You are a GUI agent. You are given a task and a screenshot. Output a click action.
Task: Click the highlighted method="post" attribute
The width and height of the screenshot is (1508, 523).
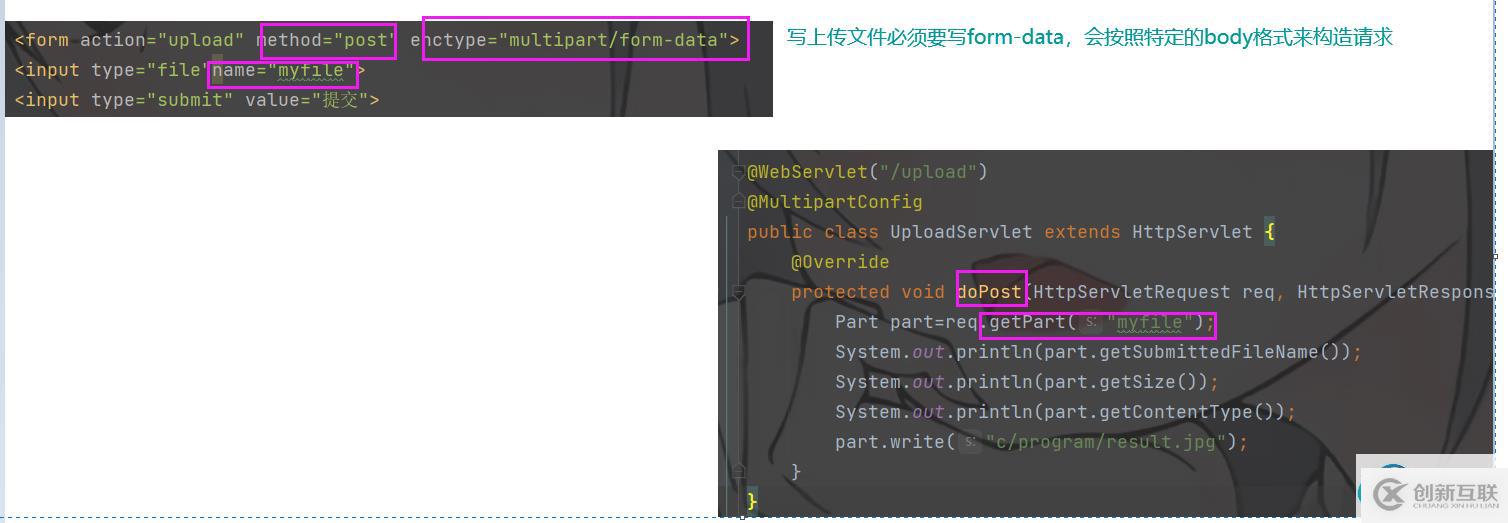(327, 40)
